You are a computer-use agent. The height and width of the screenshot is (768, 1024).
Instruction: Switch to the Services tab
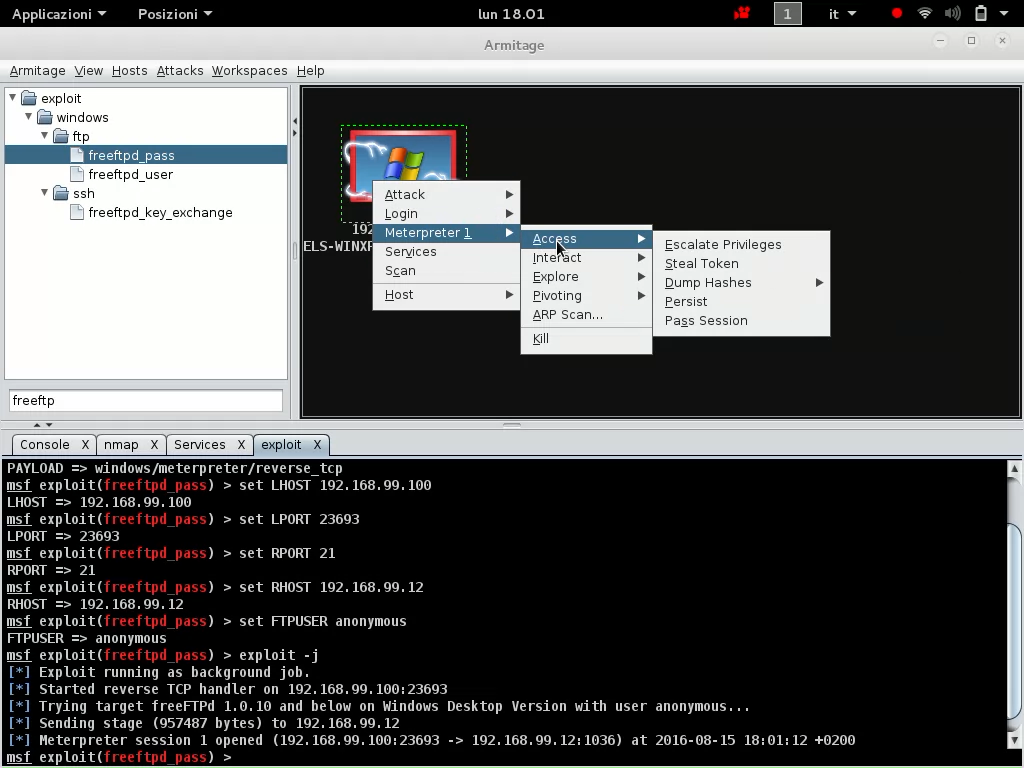click(200, 445)
